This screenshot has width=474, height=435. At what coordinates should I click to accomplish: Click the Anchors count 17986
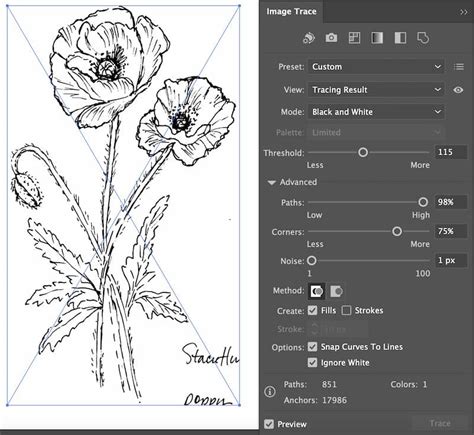pos(334,400)
